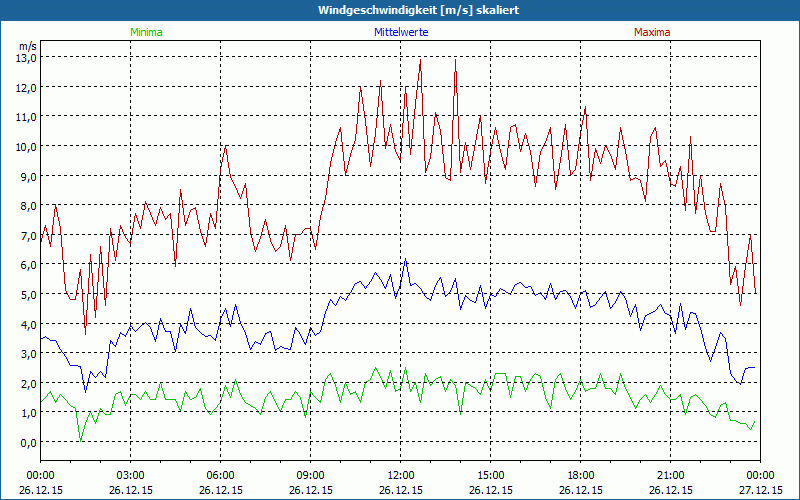Click the 7,0 y-axis value
800x500 pixels.
(x=28, y=235)
